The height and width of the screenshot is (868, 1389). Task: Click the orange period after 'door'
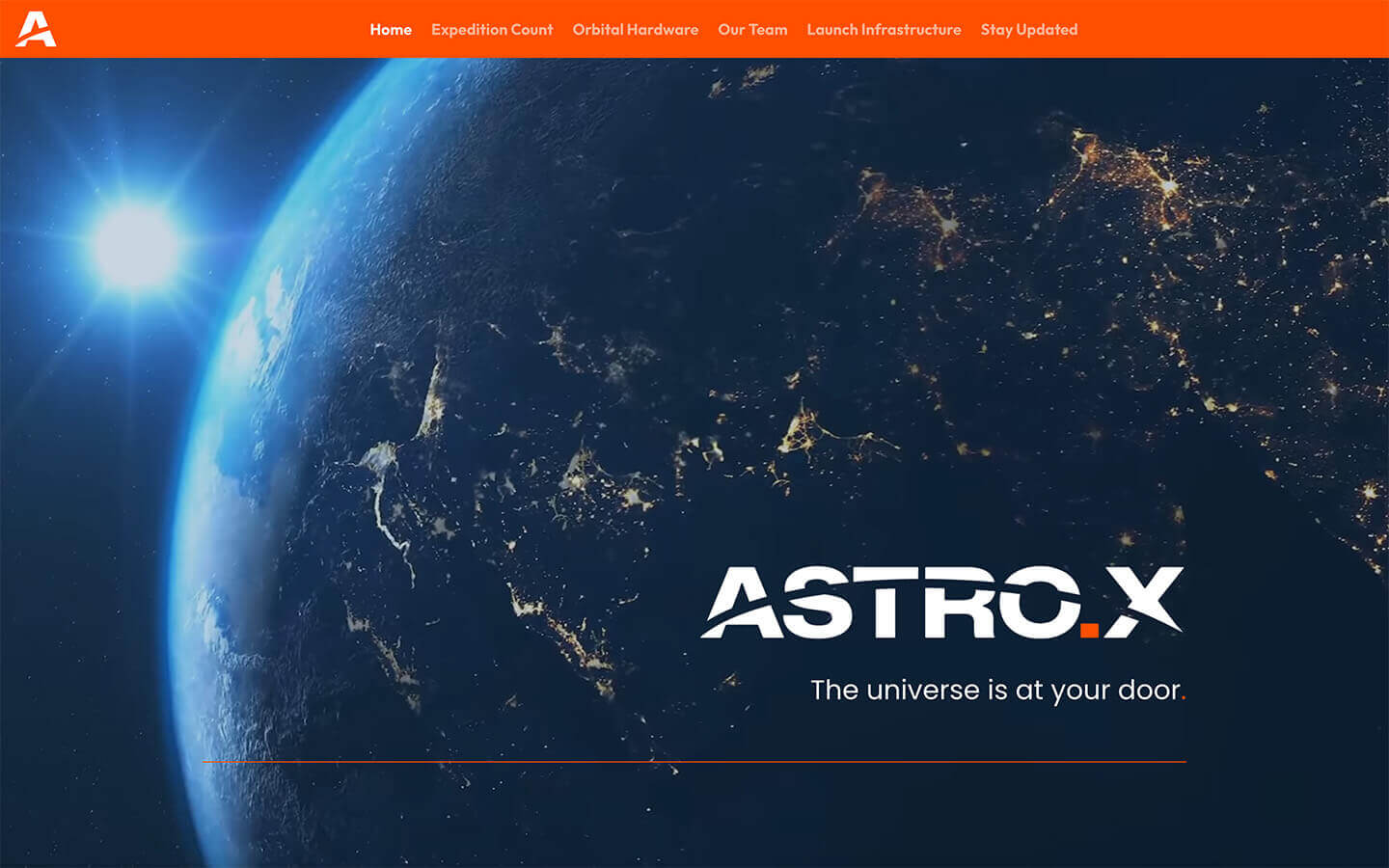(1184, 695)
